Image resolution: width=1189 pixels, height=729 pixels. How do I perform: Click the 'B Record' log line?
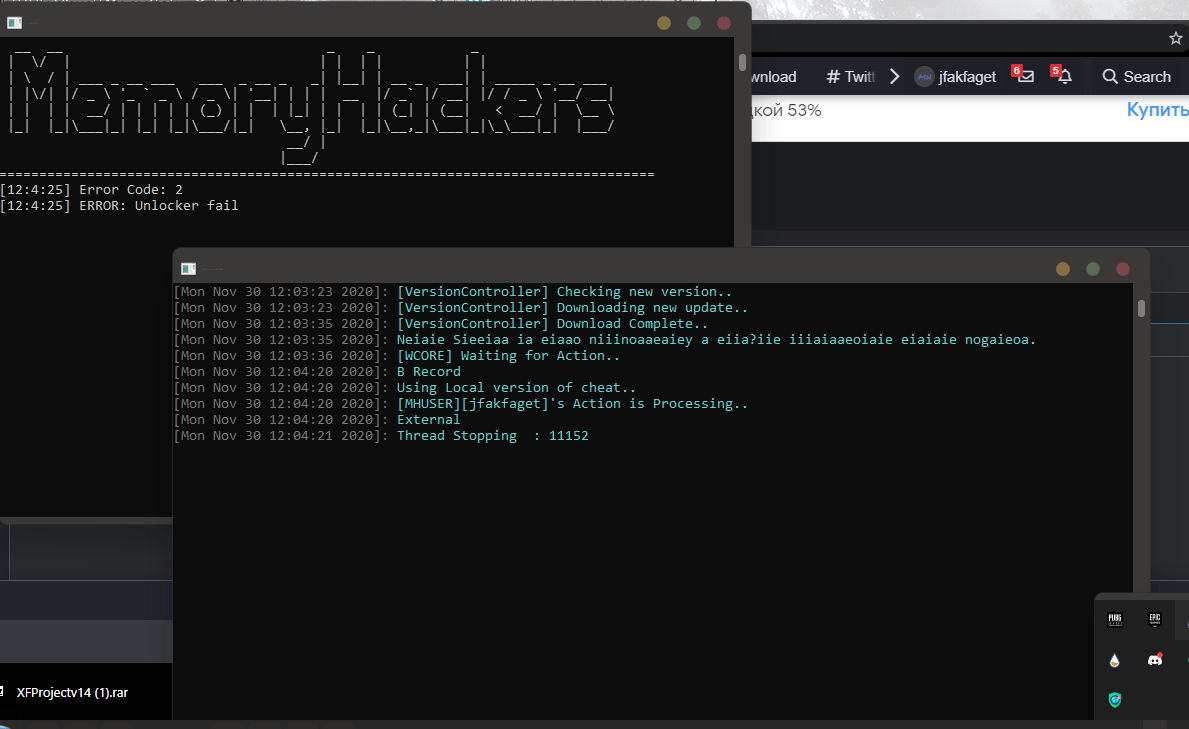click(317, 372)
